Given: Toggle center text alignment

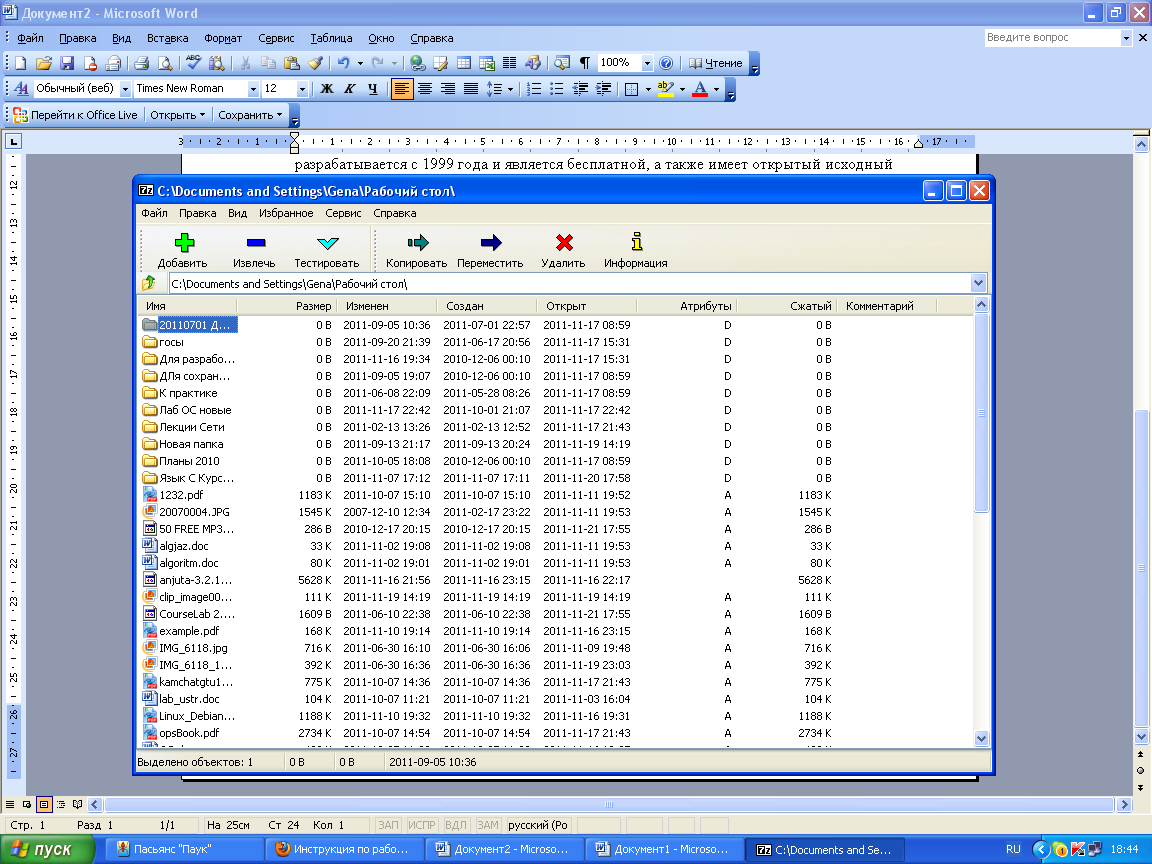Looking at the screenshot, I should 425,89.
